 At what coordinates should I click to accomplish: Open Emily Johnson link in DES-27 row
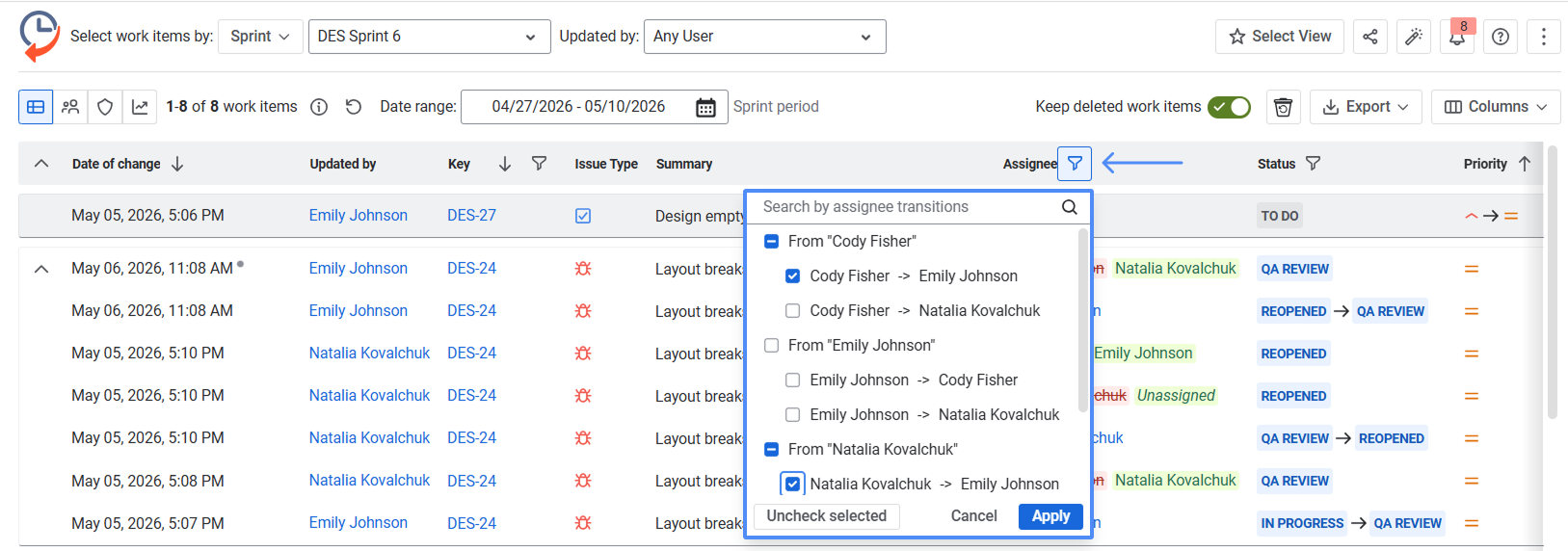click(359, 216)
